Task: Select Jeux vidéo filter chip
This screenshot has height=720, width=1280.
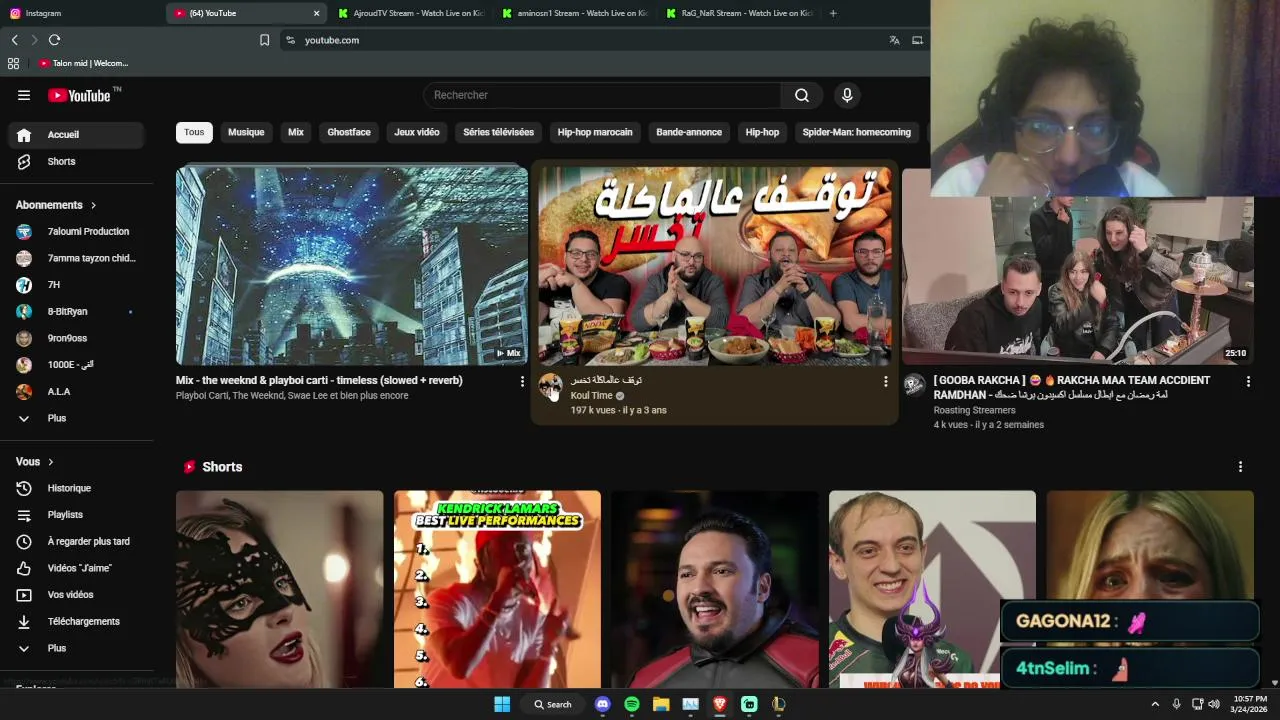Action: point(417,132)
